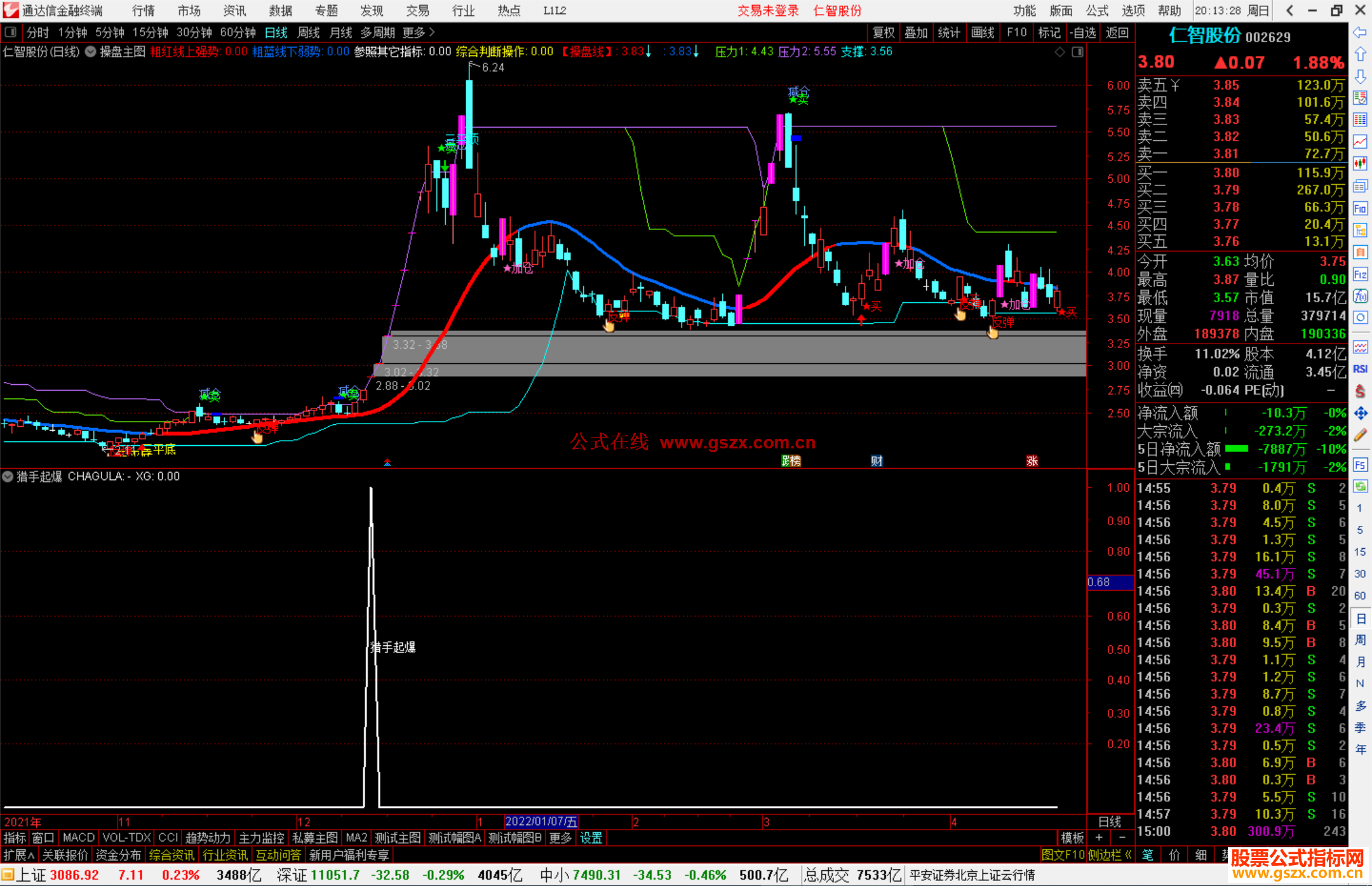
Task: Open 图文F10 link at bottom
Action: pos(1063,855)
